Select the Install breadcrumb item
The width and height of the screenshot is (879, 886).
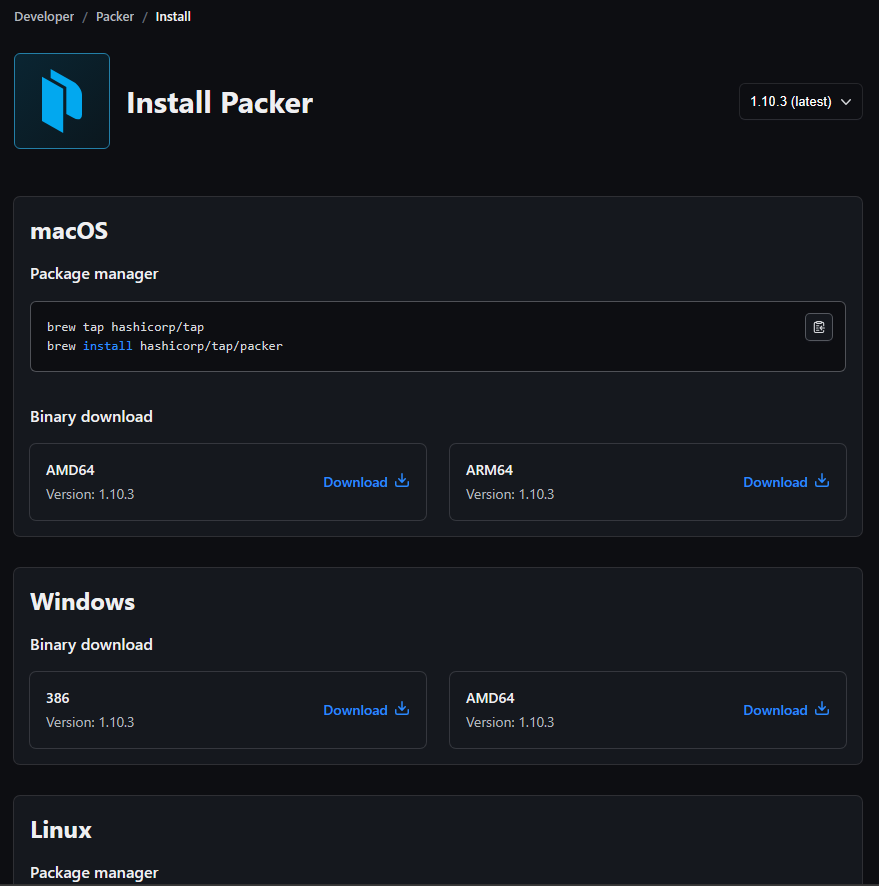click(x=173, y=17)
